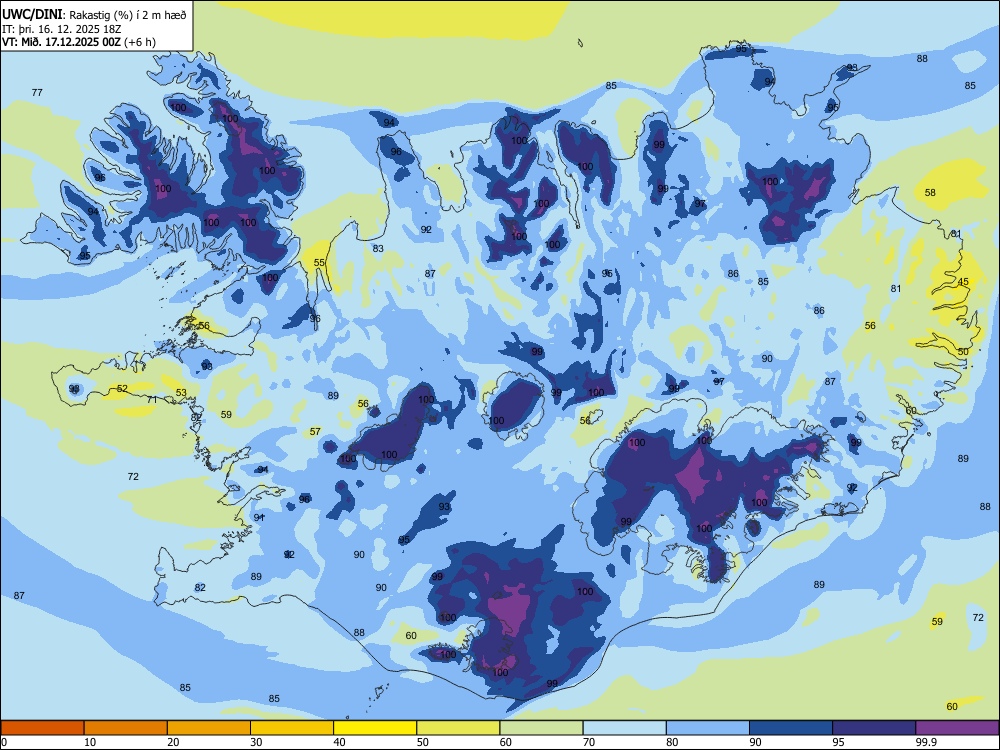1000x750 pixels.
Task: Click the legend label '40'
Action: 340,742
